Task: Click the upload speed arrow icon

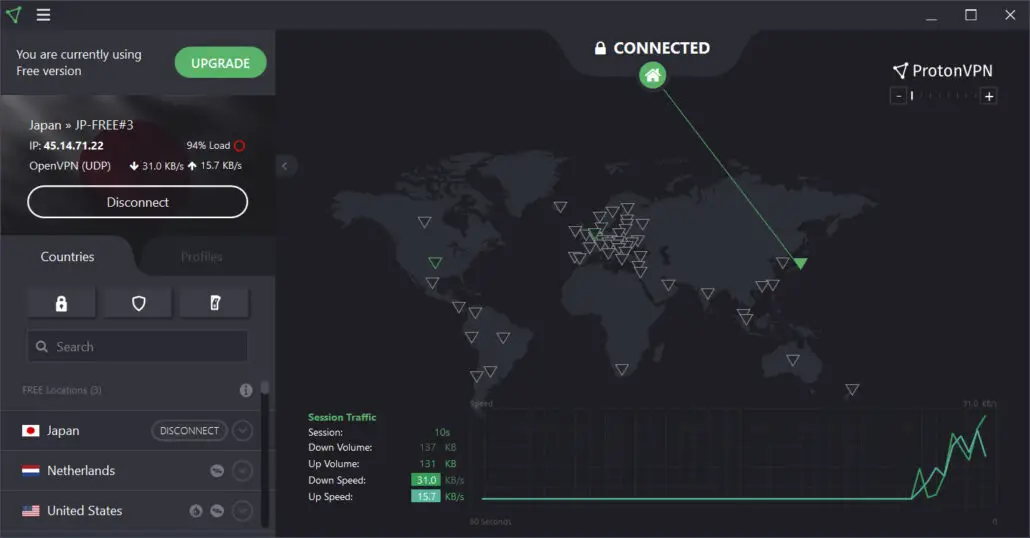Action: [192, 166]
